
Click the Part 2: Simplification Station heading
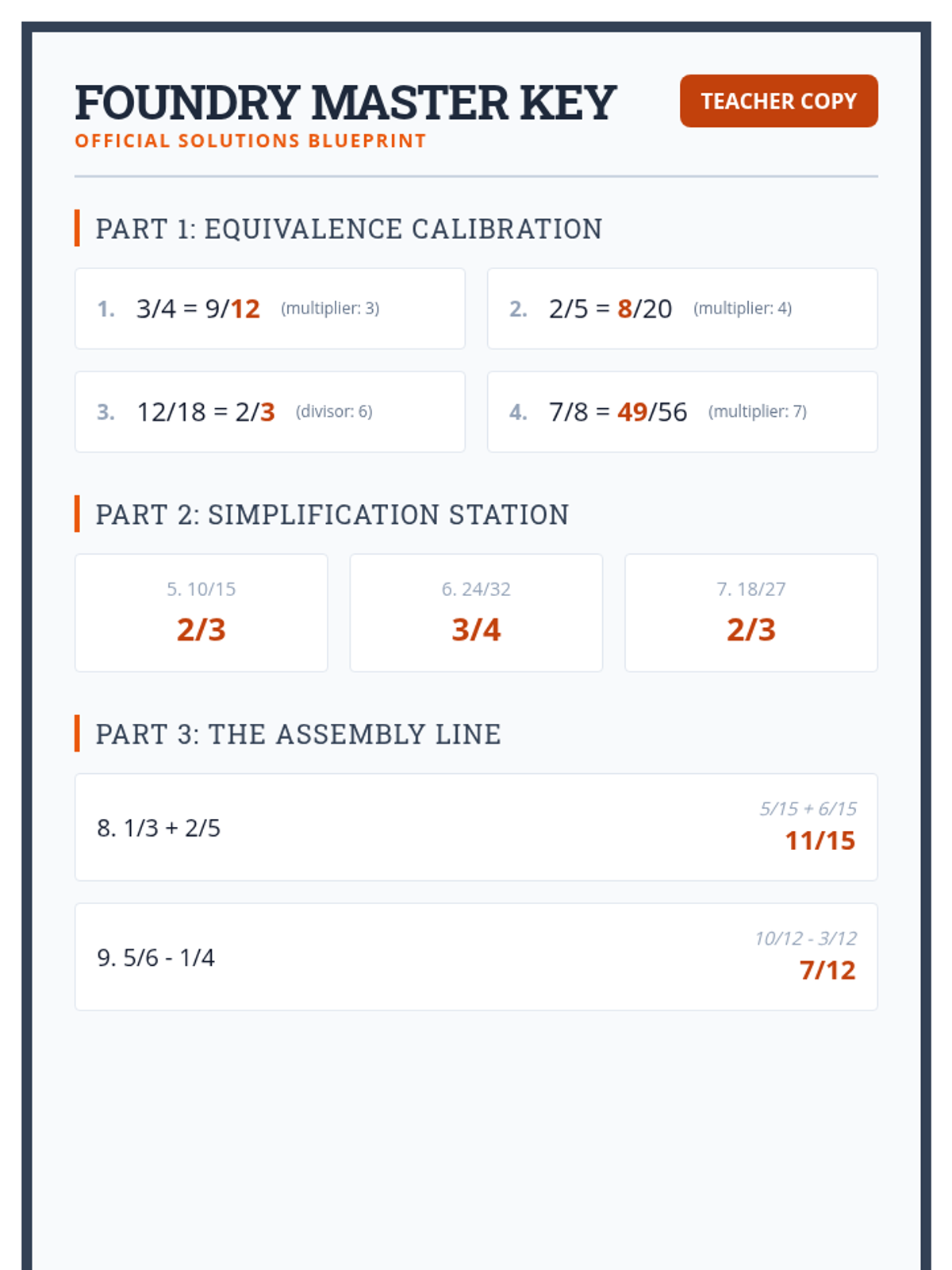coord(332,514)
